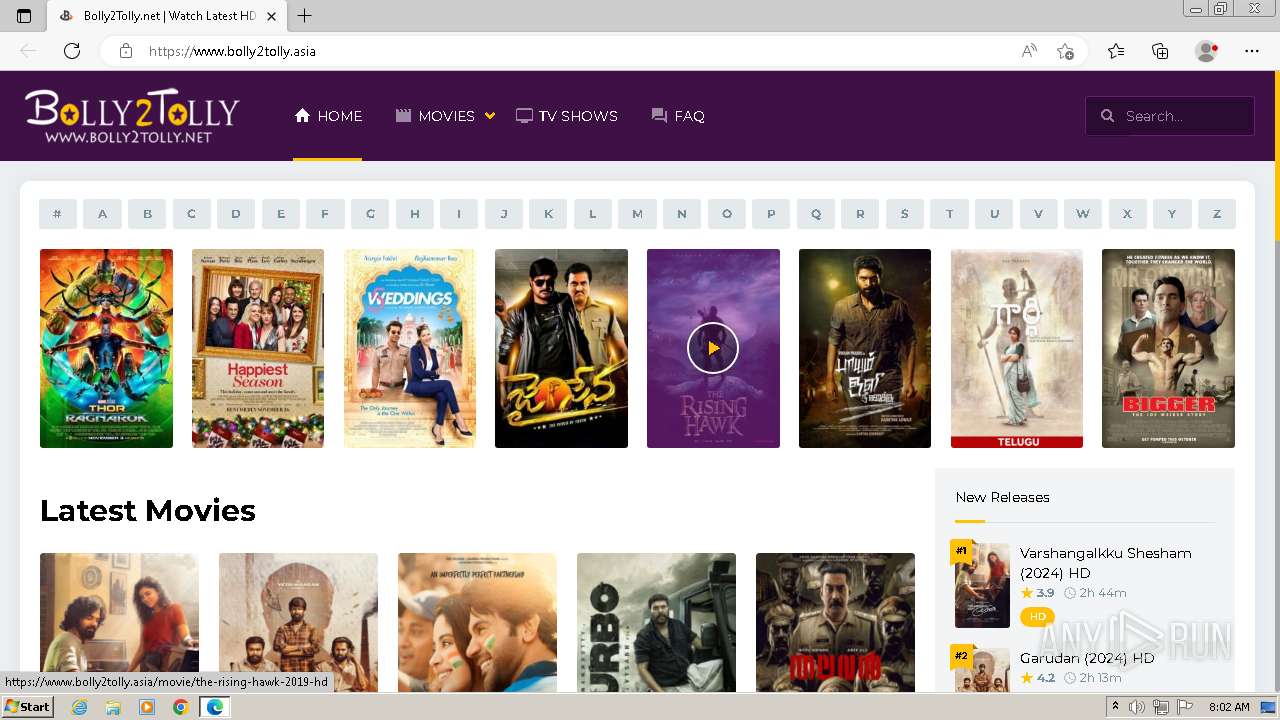Open the Happiest Season poster

tap(258, 348)
